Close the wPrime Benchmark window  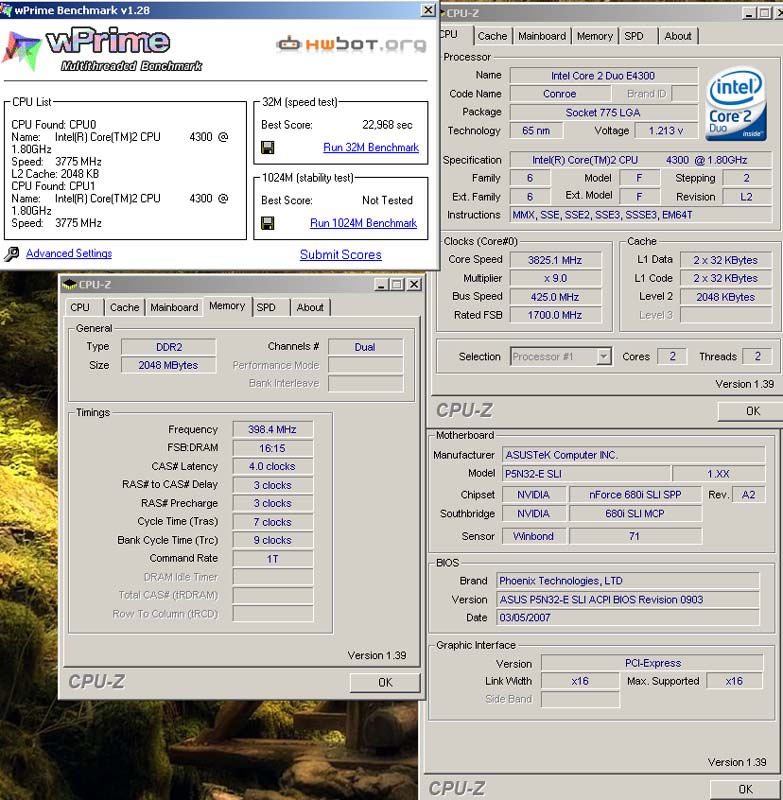tap(428, 10)
